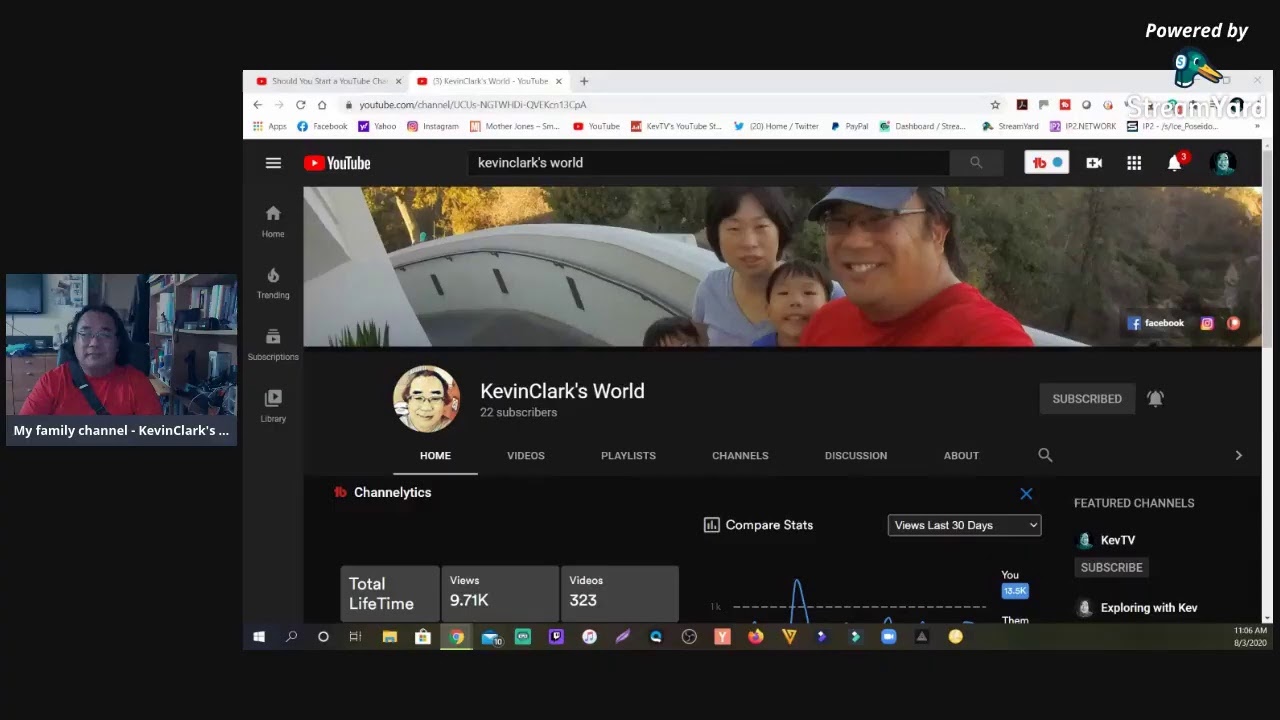Open the KevTV featured channel

tap(1117, 540)
